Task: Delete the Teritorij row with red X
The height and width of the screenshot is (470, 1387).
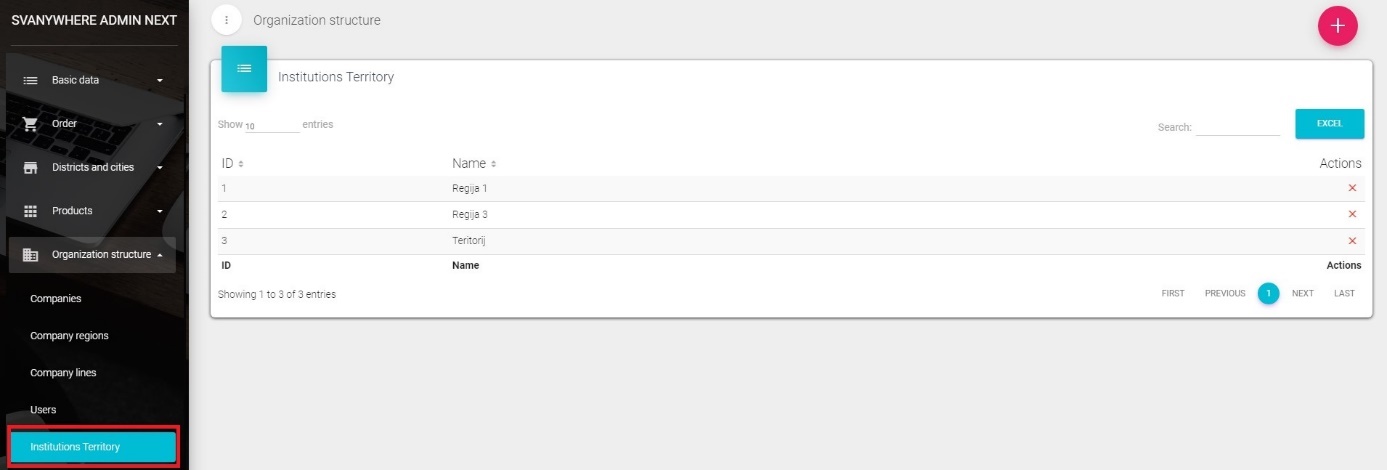Action: point(1352,241)
